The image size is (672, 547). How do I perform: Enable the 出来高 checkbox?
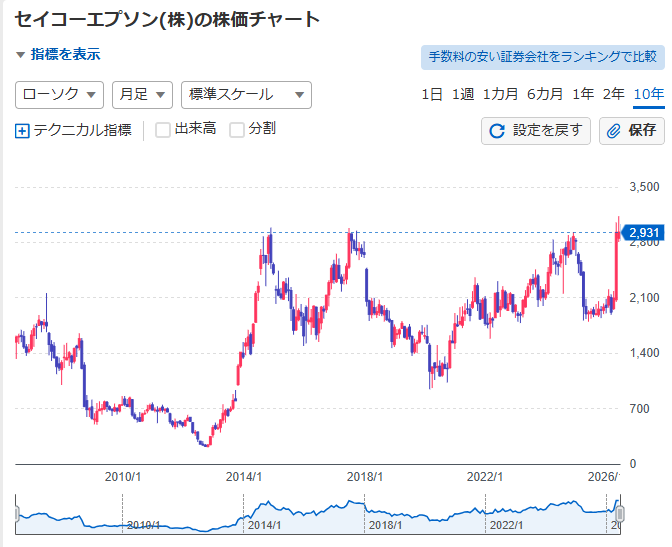click(163, 130)
